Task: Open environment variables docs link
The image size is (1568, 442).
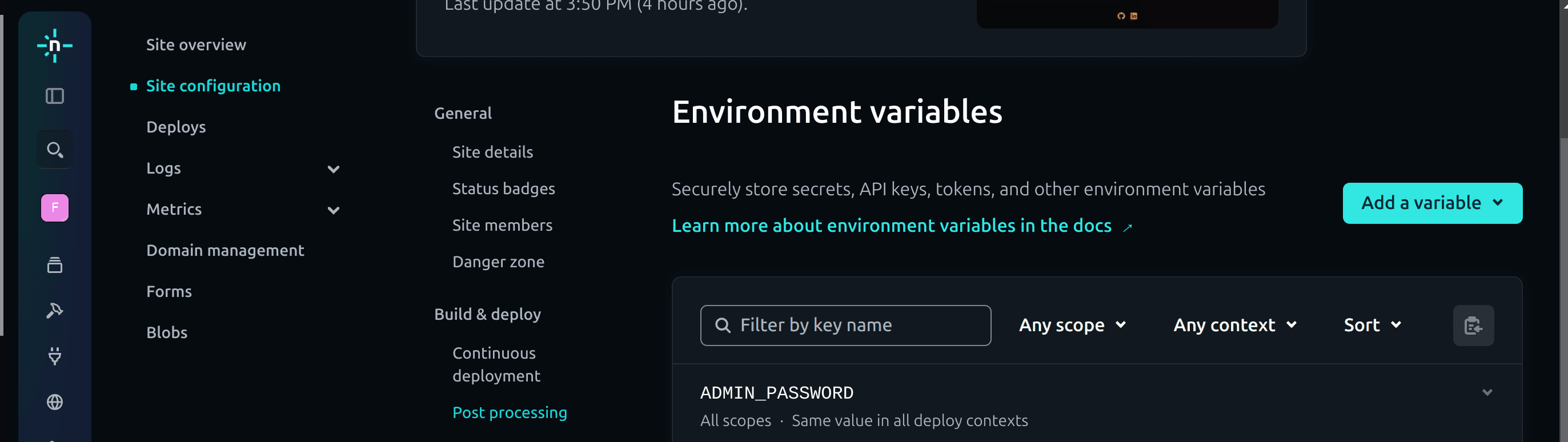Action: (x=891, y=226)
